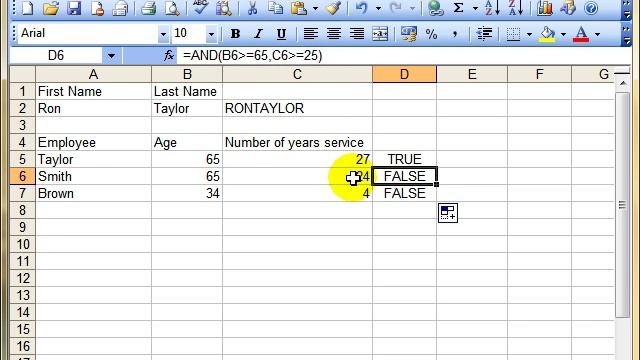Apply the yellow Fill Color

(x=548, y=34)
